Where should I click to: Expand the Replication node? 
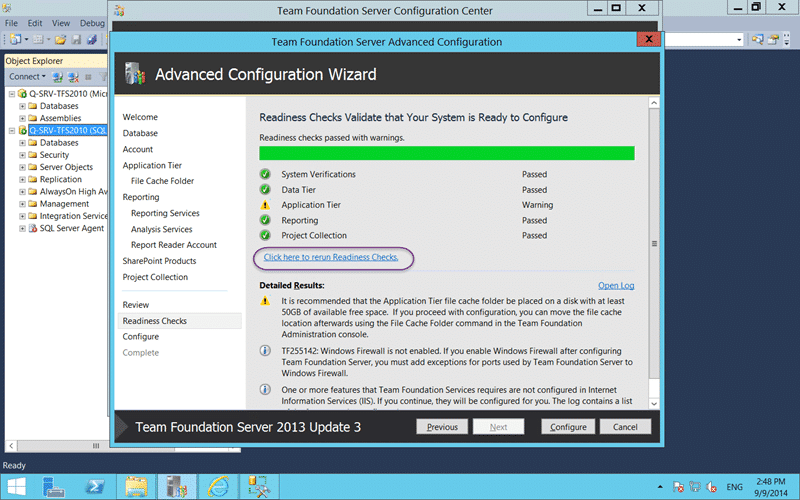click(22, 180)
